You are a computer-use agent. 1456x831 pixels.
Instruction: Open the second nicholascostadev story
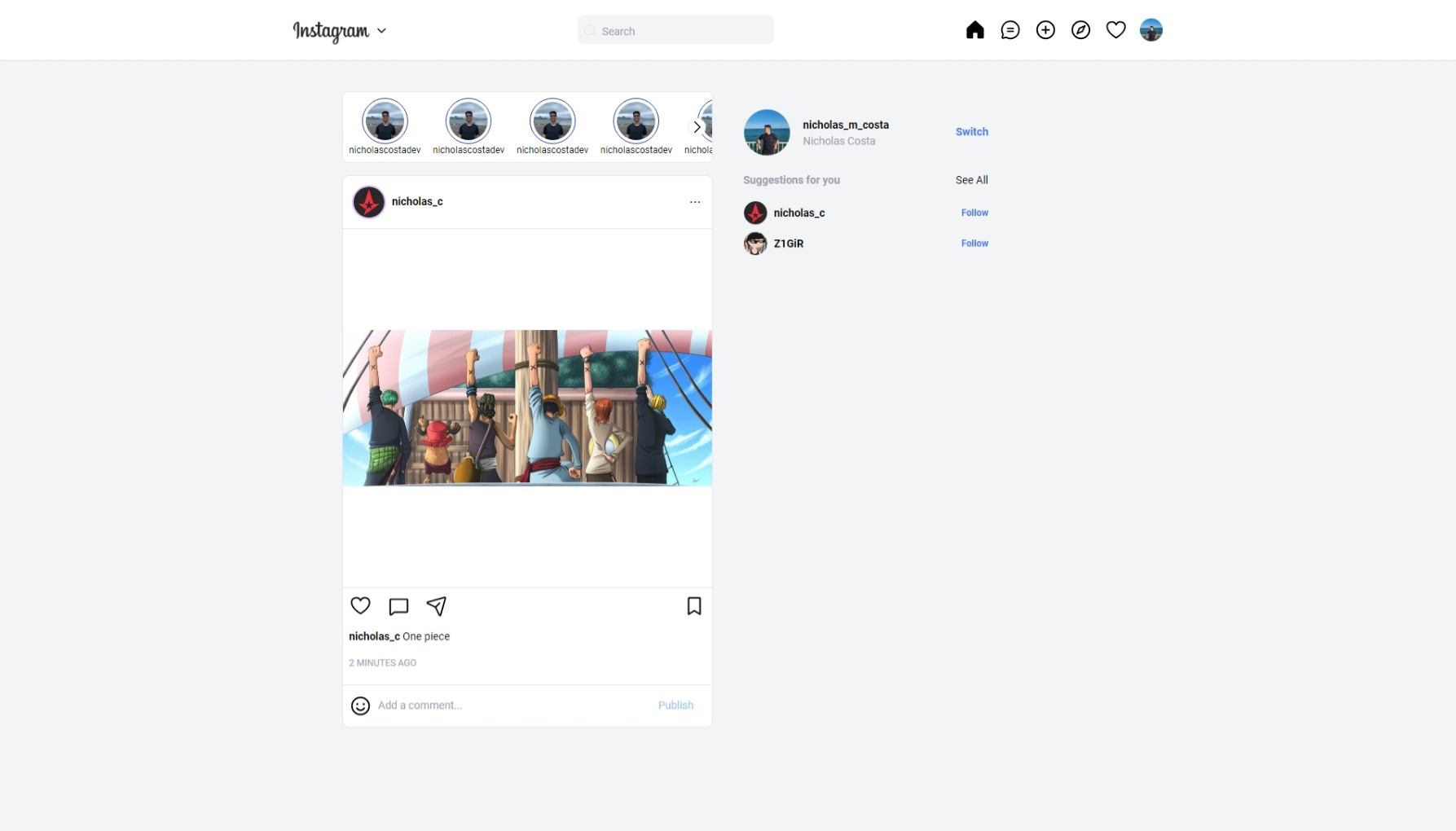468,127
